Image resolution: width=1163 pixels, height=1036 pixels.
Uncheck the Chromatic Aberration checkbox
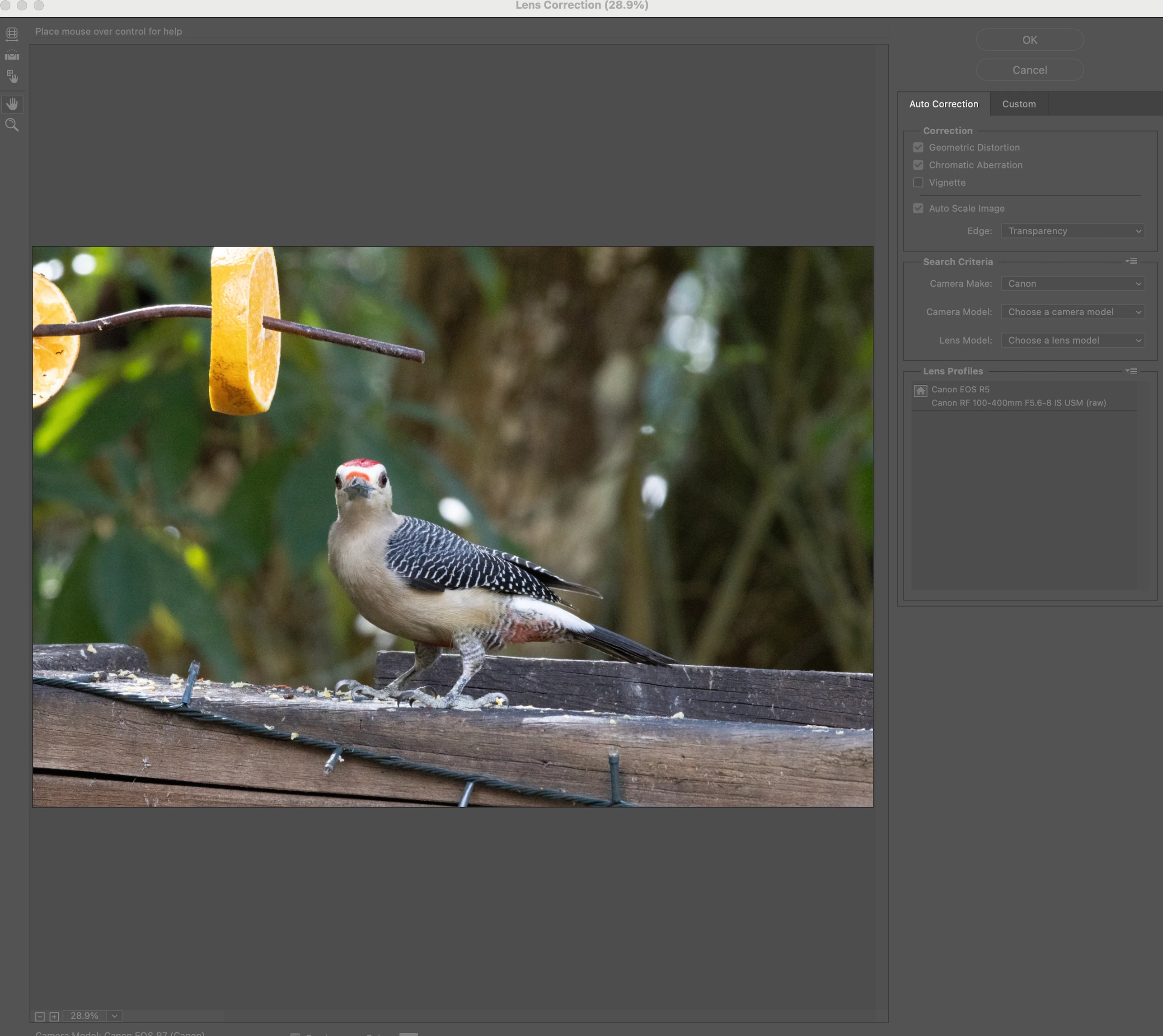tap(918, 165)
